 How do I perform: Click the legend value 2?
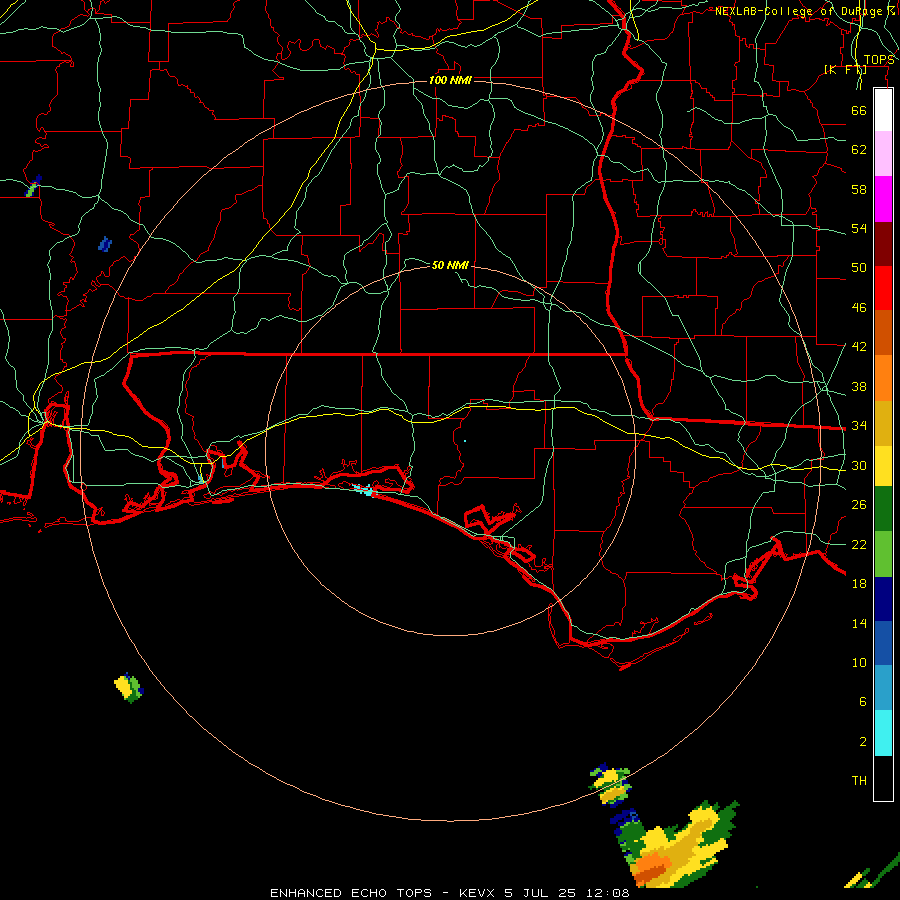click(x=863, y=742)
